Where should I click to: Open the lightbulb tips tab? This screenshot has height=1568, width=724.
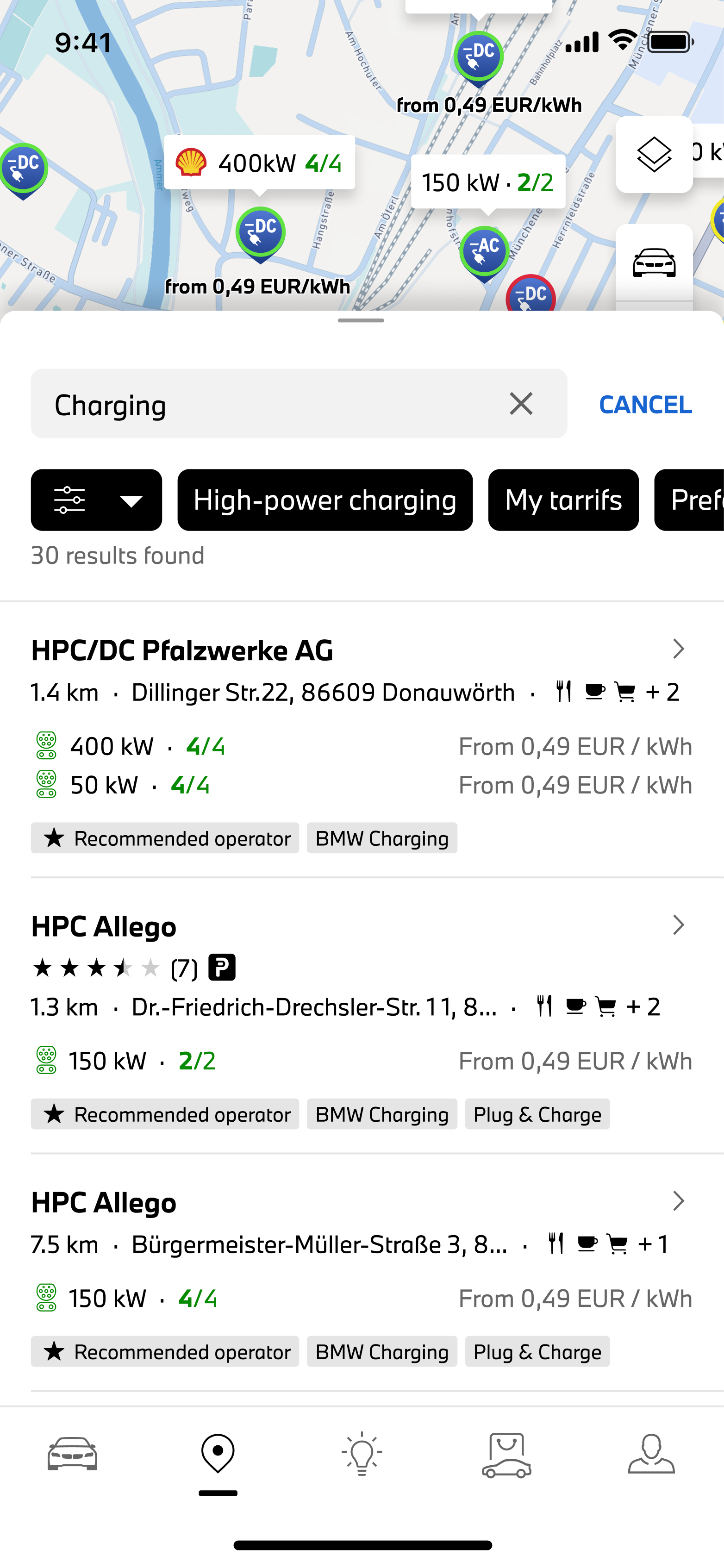tap(362, 1454)
